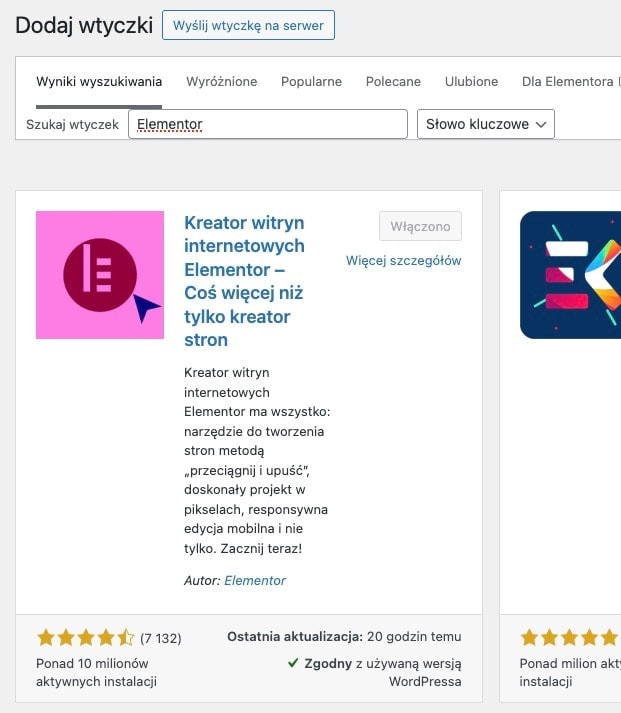Click the "(7 132)" ratings count
This screenshot has height=713, width=621.
coord(161,638)
